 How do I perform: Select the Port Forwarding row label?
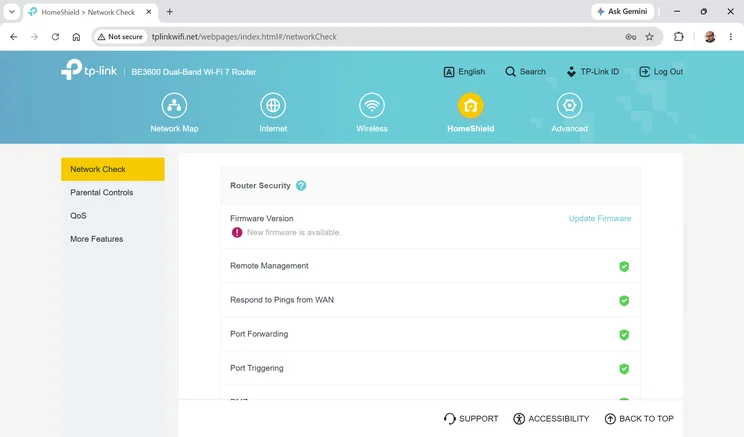click(259, 335)
